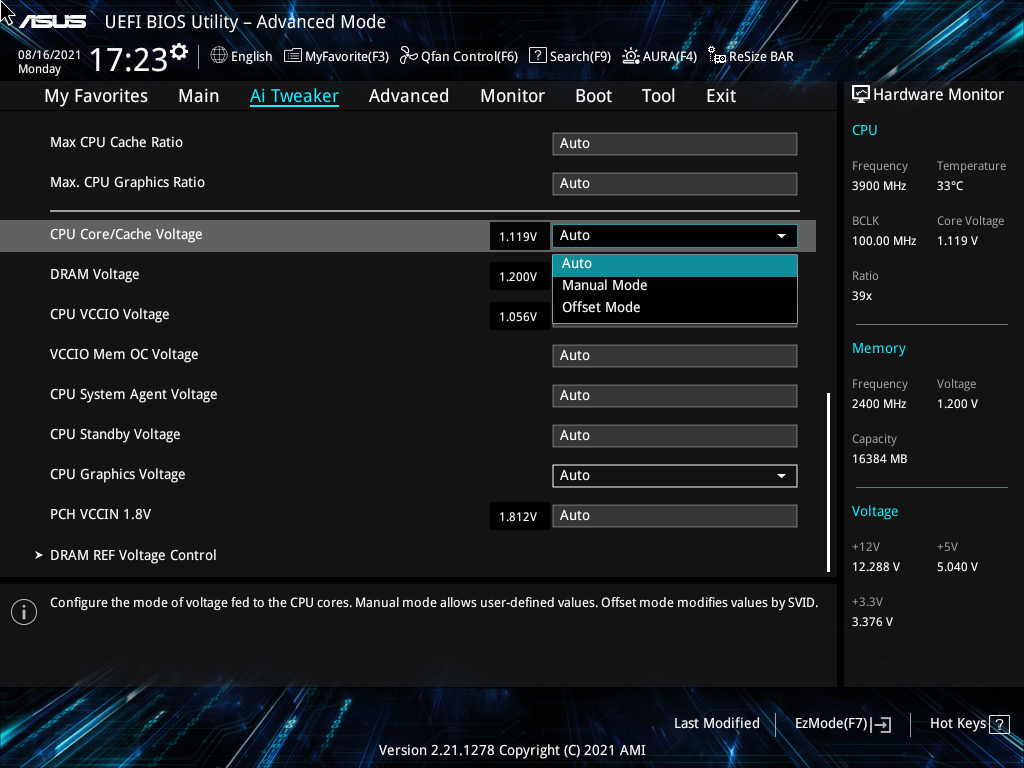Click the 17:23 clock display
1024x768 pixels.
[x=129, y=59]
